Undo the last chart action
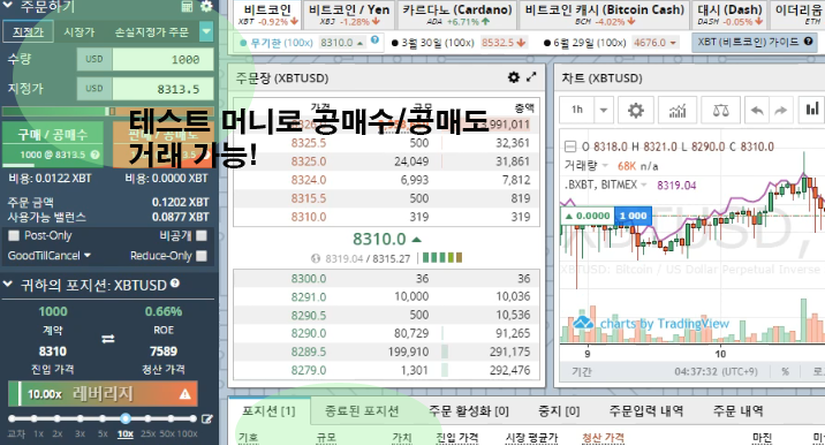The height and width of the screenshot is (445, 825). click(x=757, y=109)
